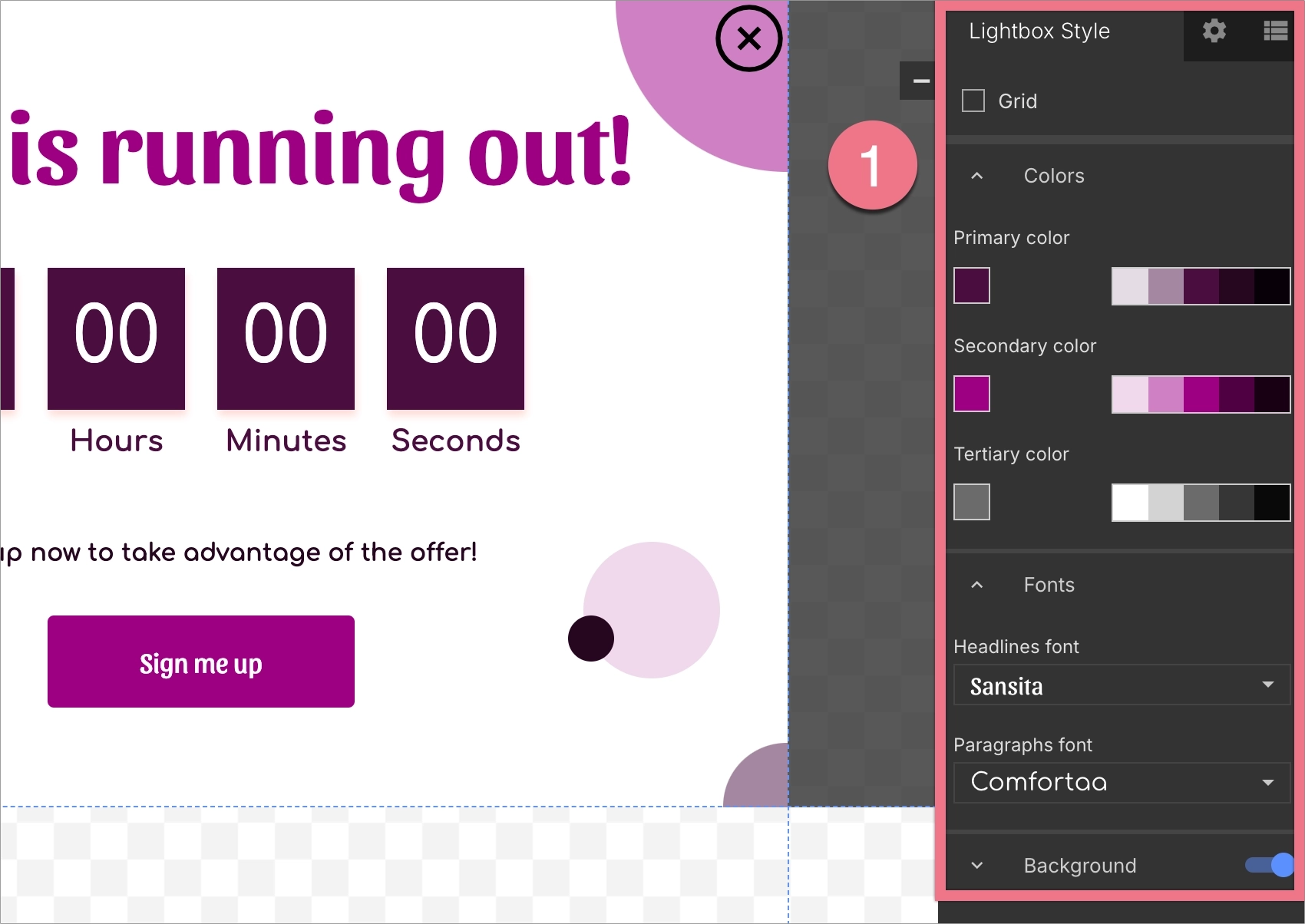This screenshot has width=1305, height=924.
Task: Click the numbered step 1 marker
Action: 873,165
